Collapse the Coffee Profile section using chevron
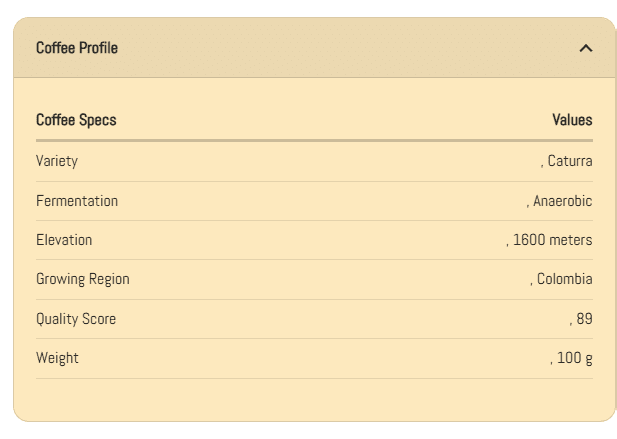This screenshot has width=617, height=439. [586, 48]
